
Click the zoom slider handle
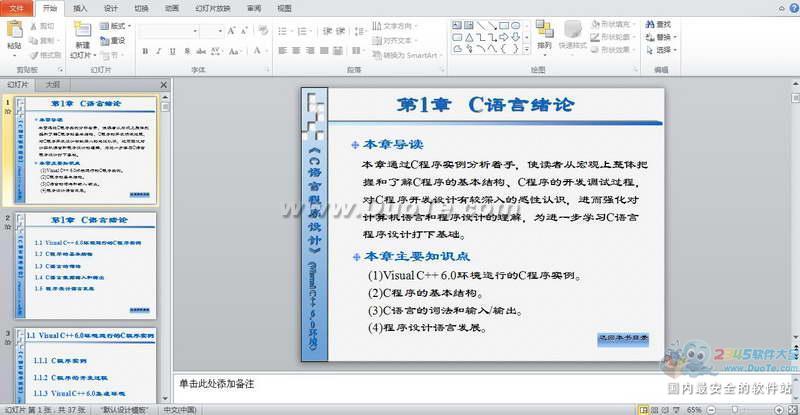(735, 410)
